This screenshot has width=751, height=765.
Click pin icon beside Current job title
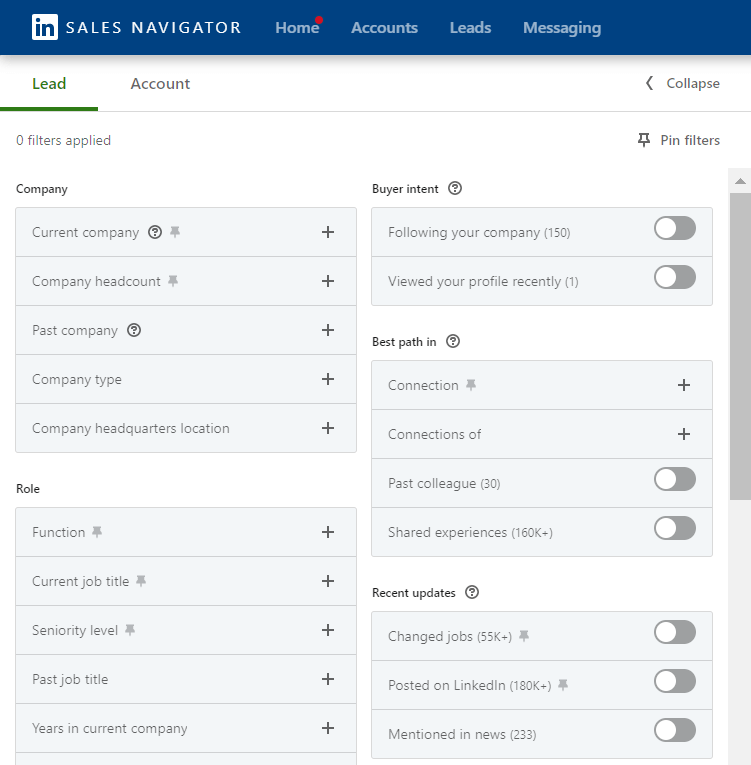[141, 581]
